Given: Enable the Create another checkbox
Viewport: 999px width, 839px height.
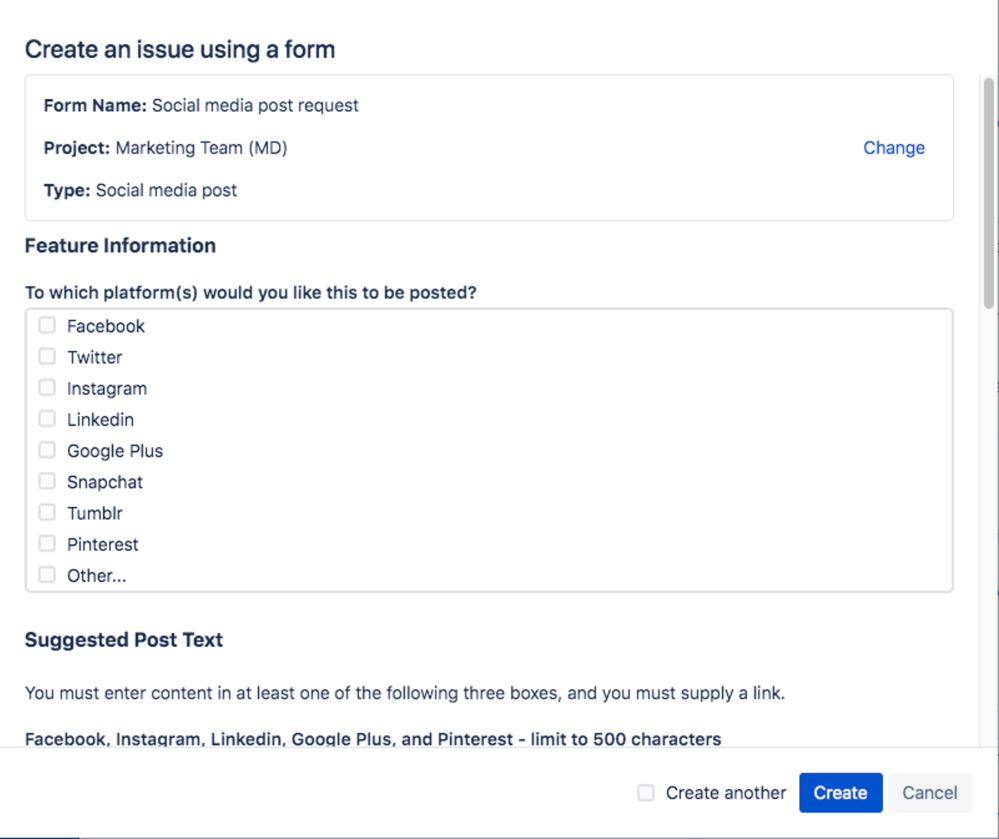Looking at the screenshot, I should click(x=645, y=792).
